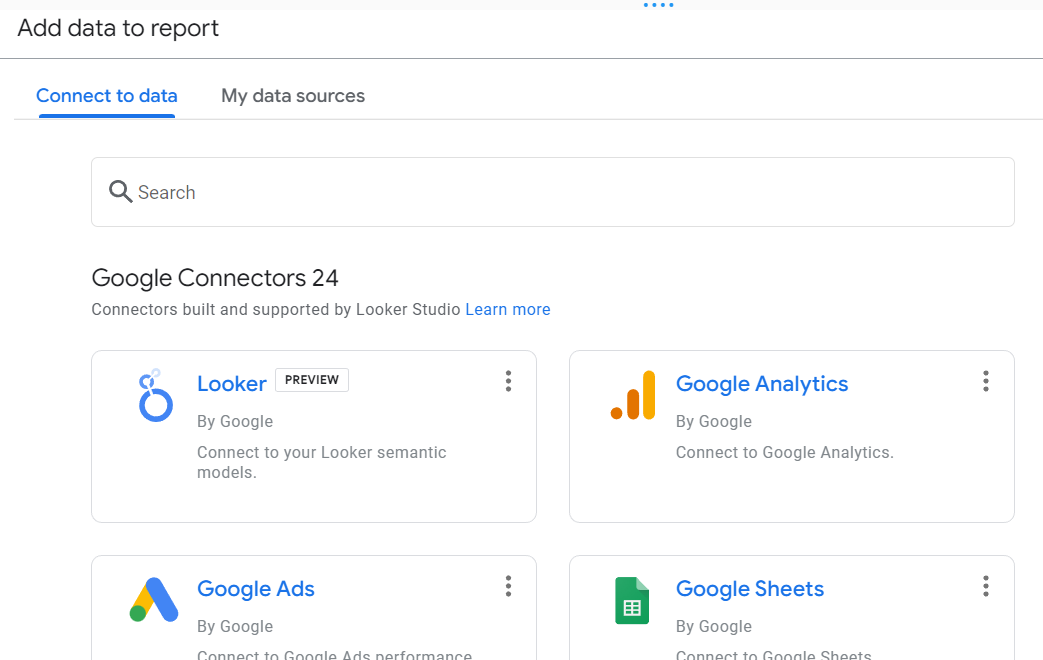Follow the Learn more link
Screen dimensions: 1043x660
pos(508,310)
